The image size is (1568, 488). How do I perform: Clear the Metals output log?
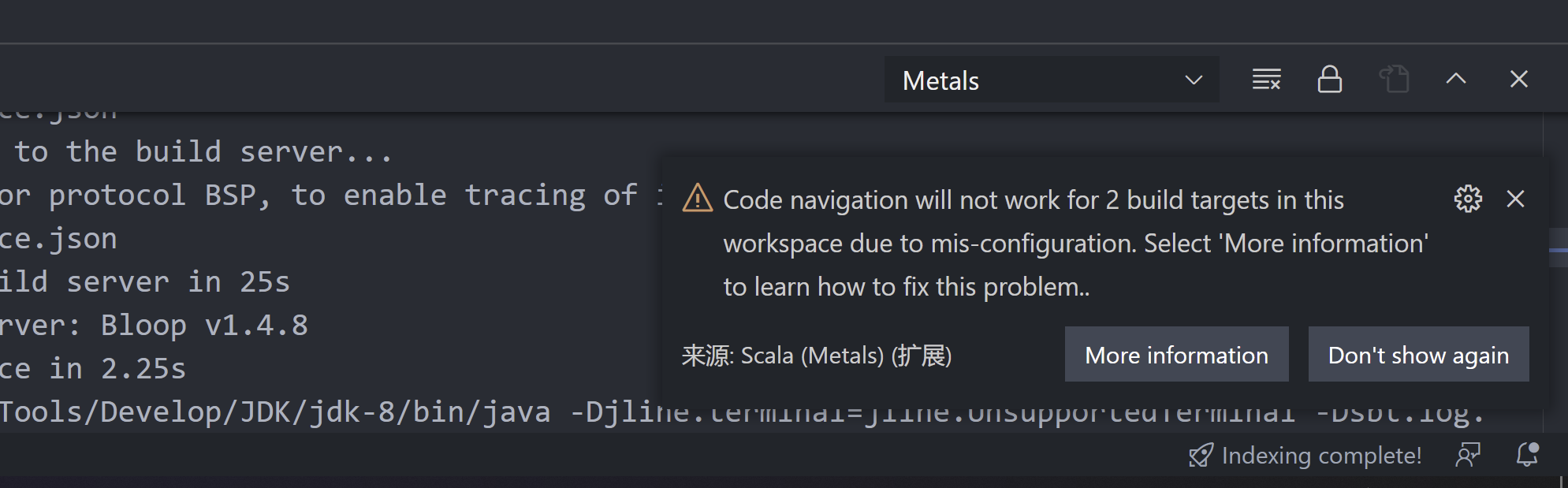pos(1267,79)
